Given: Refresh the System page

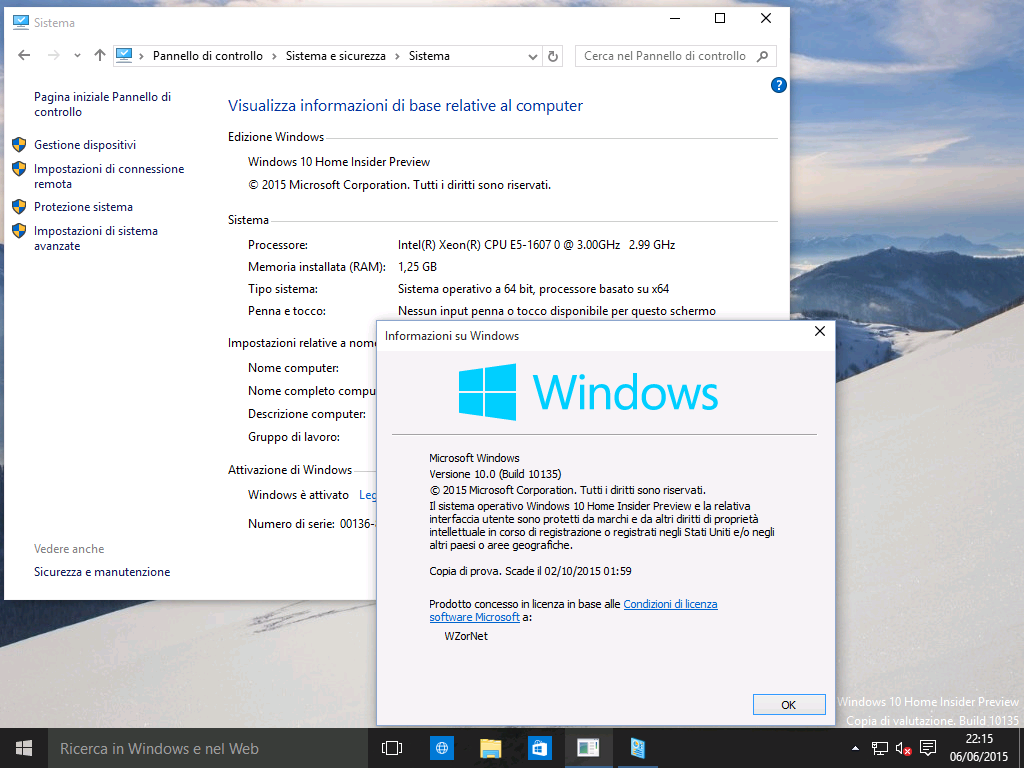Looking at the screenshot, I should [x=552, y=56].
